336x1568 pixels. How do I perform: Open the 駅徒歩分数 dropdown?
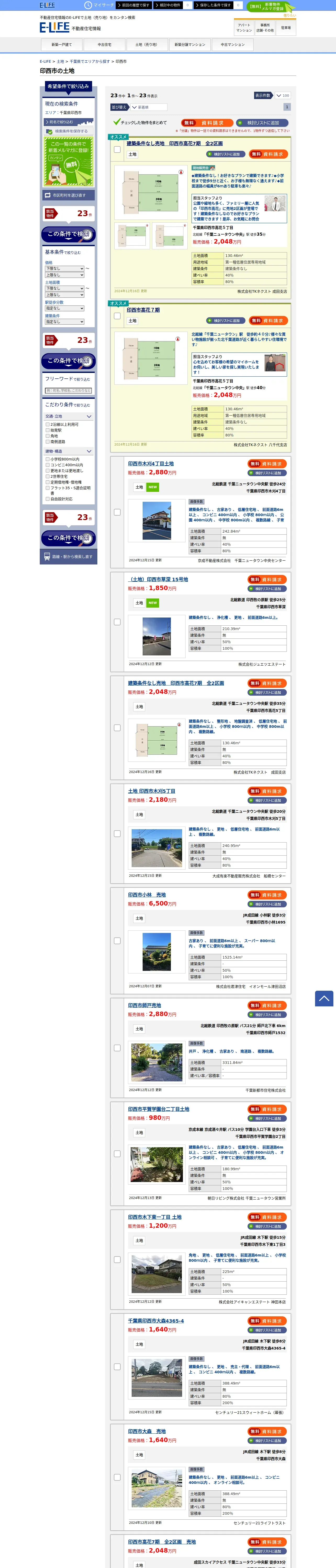(x=64, y=309)
